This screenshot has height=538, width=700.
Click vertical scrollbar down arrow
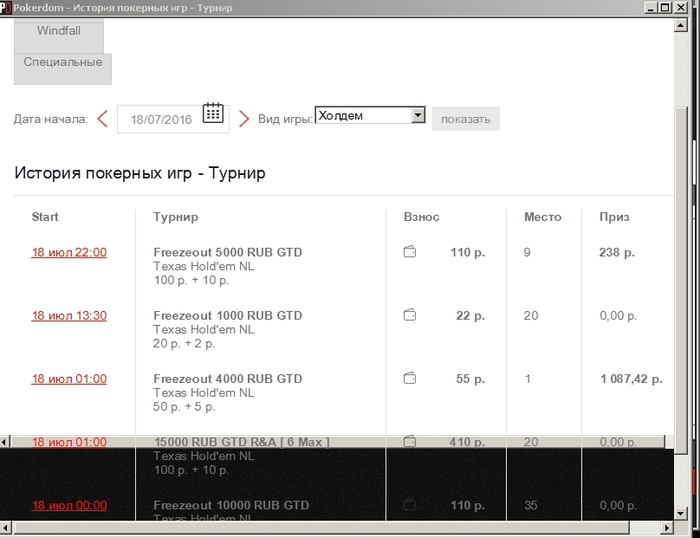pyautogui.click(x=680, y=514)
